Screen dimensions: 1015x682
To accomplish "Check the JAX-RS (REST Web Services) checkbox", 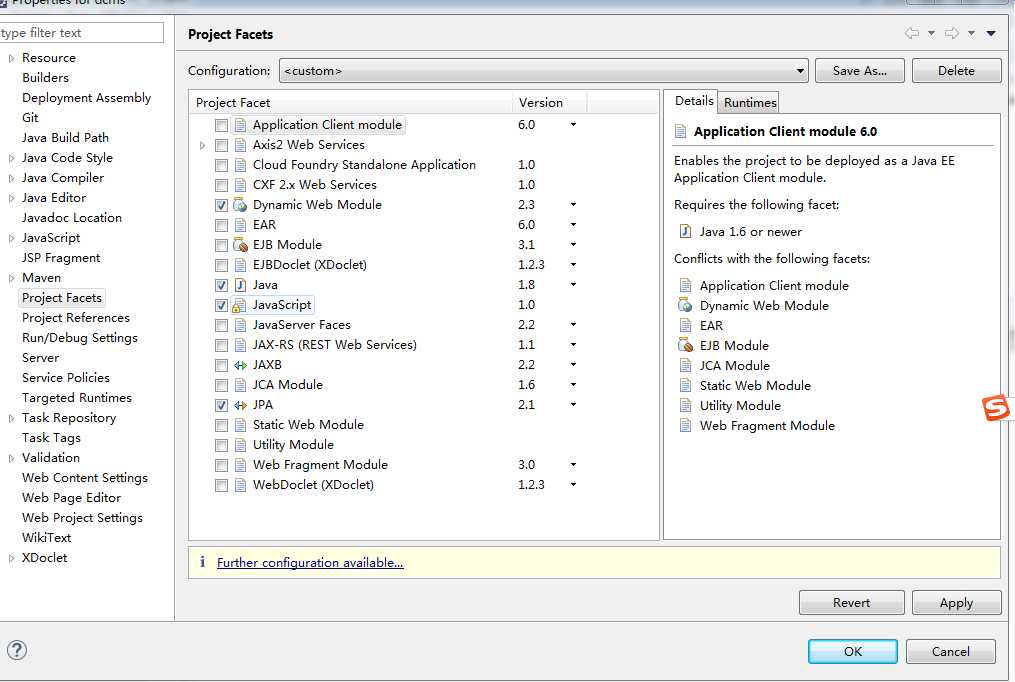I will [221, 346].
